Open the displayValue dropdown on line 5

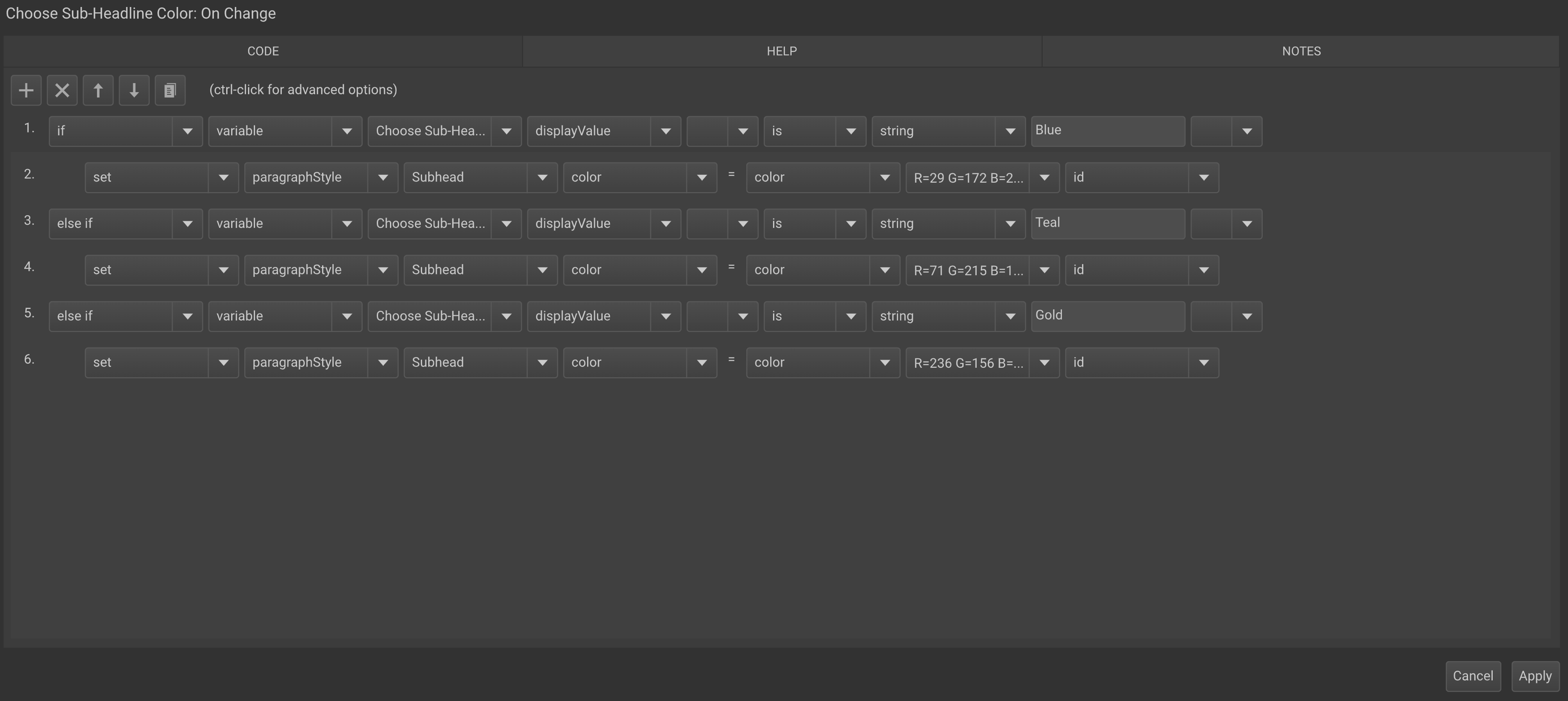tap(603, 317)
